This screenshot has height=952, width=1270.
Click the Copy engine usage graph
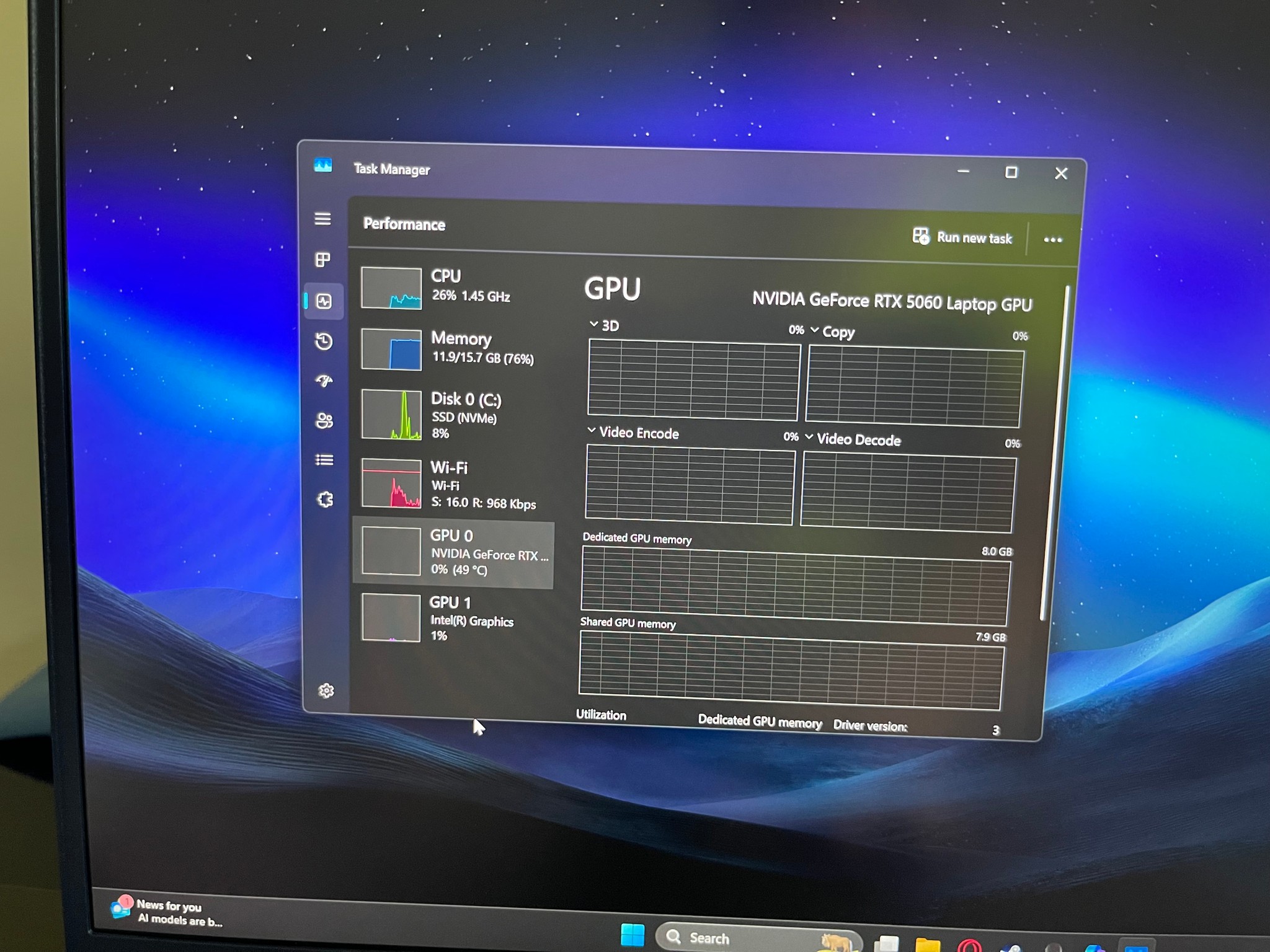click(x=915, y=386)
